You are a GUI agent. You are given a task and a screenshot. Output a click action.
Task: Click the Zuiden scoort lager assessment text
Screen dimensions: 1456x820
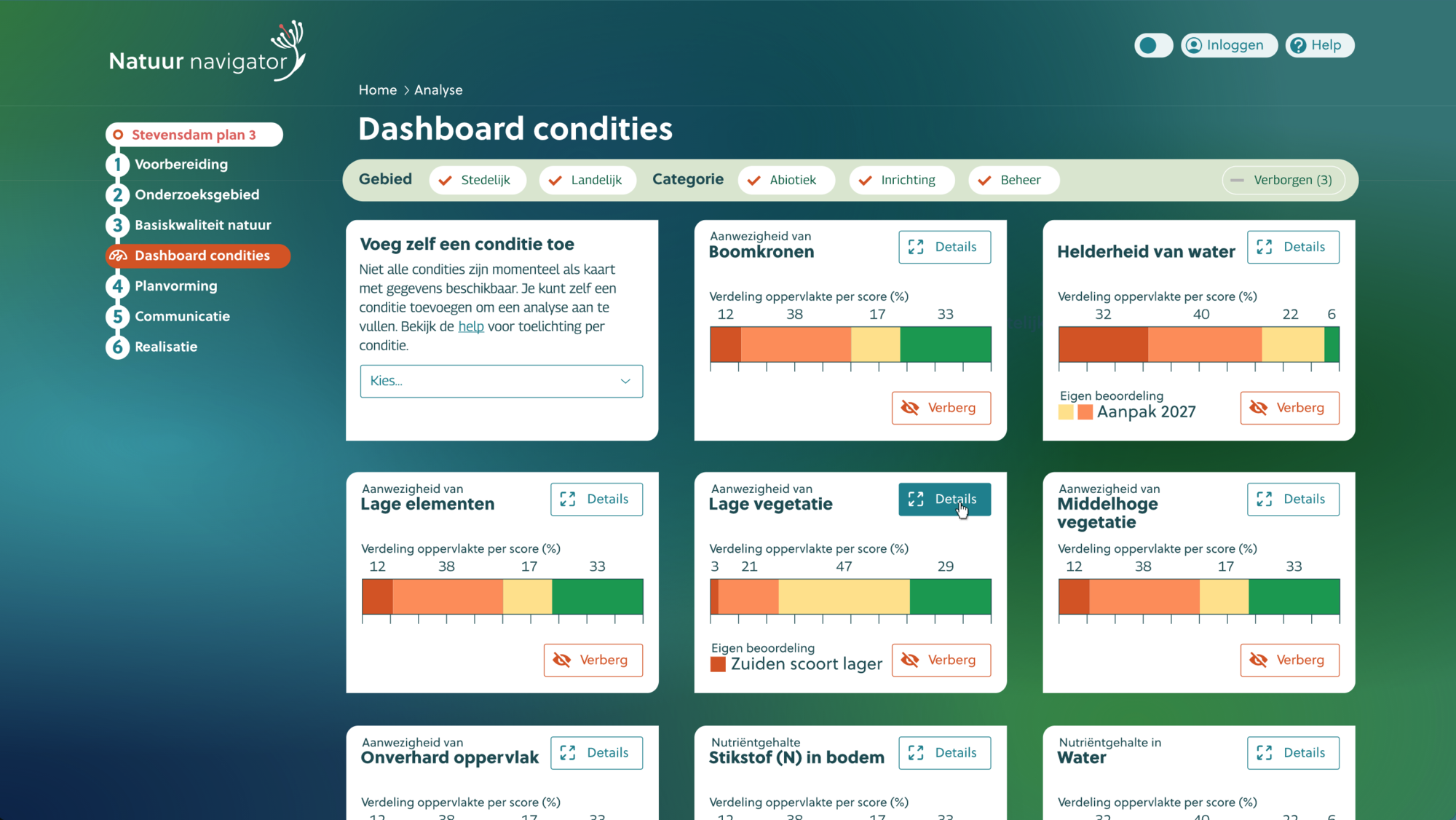point(807,664)
